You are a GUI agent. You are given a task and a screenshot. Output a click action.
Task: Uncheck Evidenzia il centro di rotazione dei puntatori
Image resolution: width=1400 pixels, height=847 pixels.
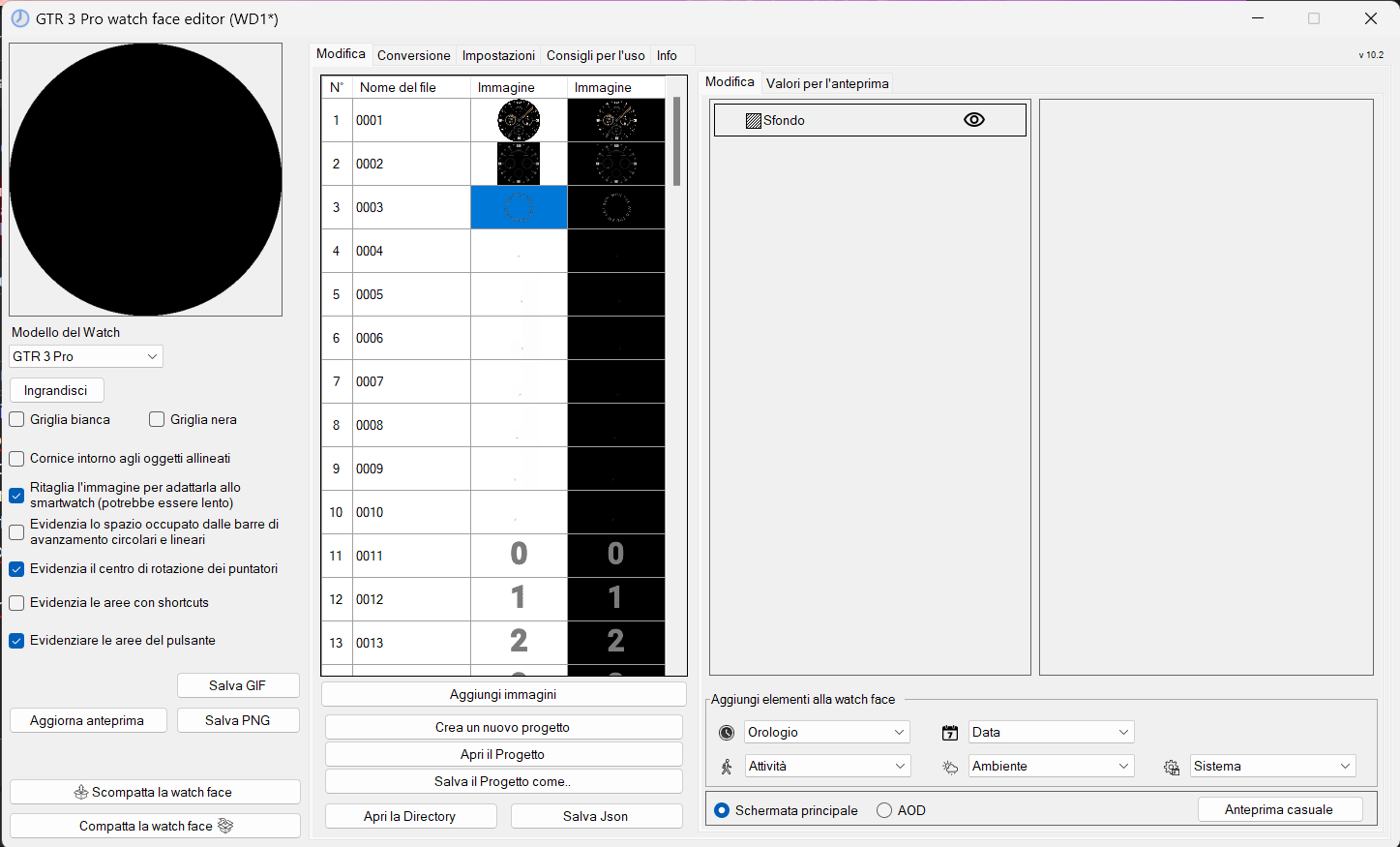tap(16, 568)
